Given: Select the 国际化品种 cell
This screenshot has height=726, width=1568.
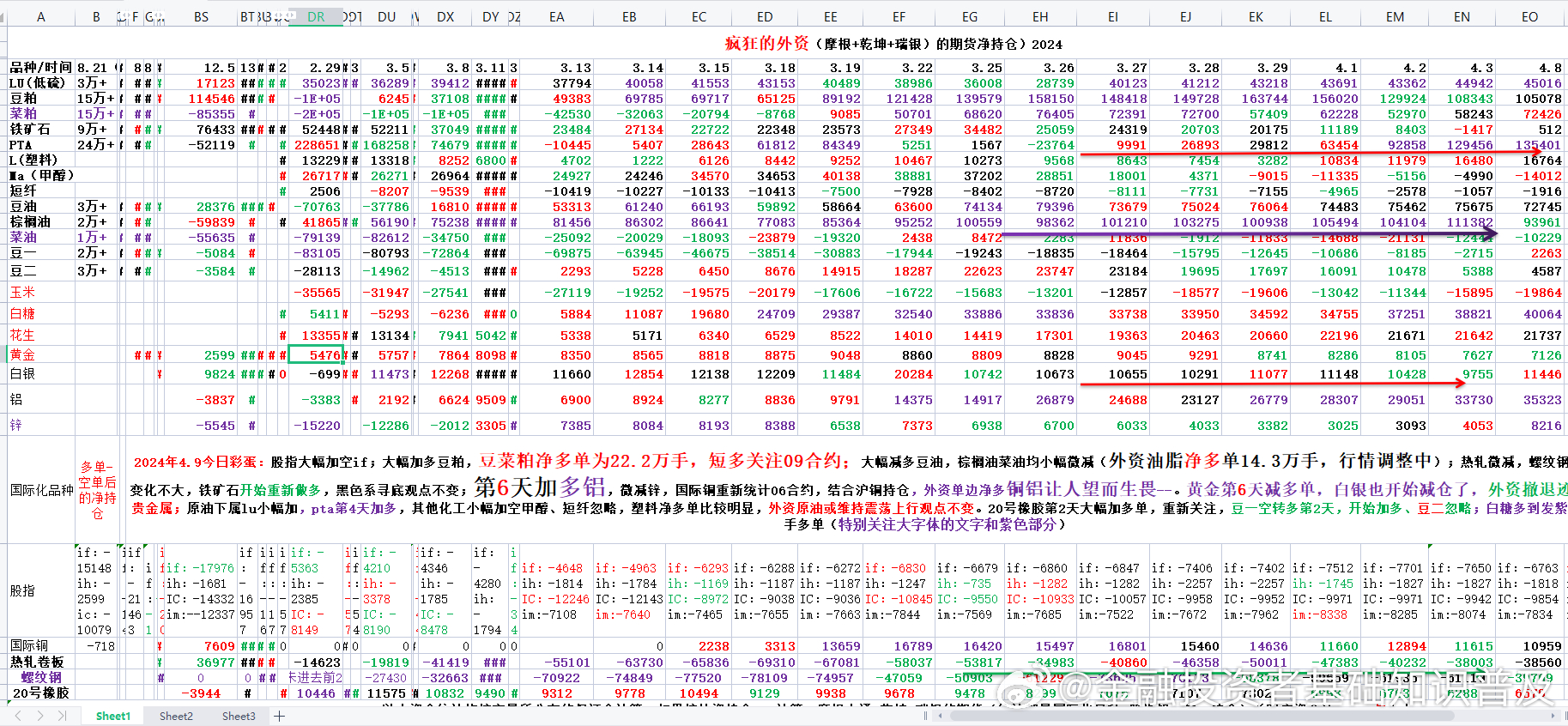Looking at the screenshot, I should (x=40, y=490).
